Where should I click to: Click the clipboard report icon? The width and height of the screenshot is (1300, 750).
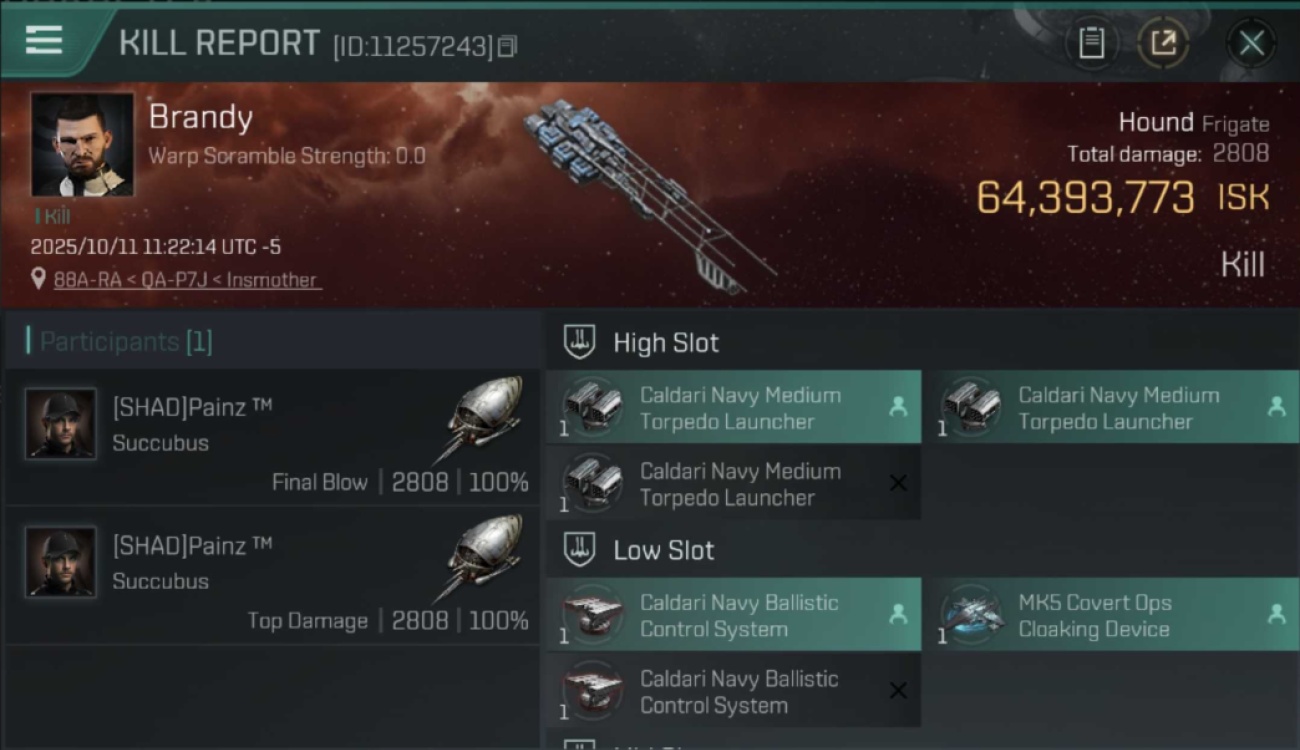[x=1091, y=43]
